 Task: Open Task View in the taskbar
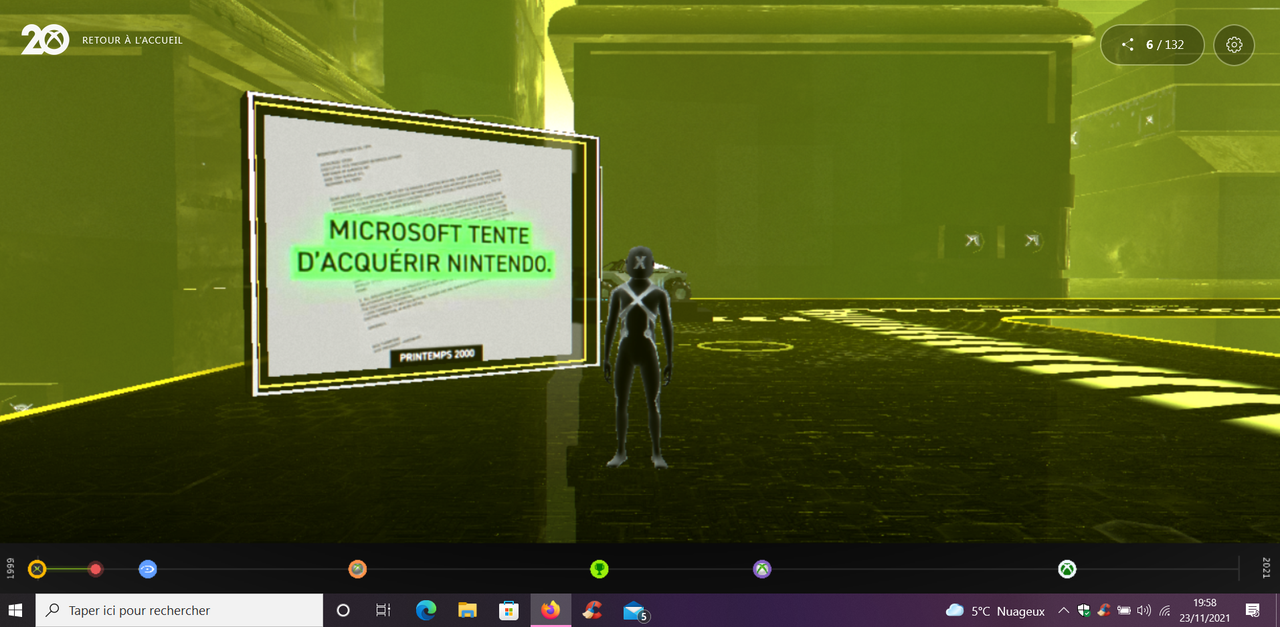(383, 610)
